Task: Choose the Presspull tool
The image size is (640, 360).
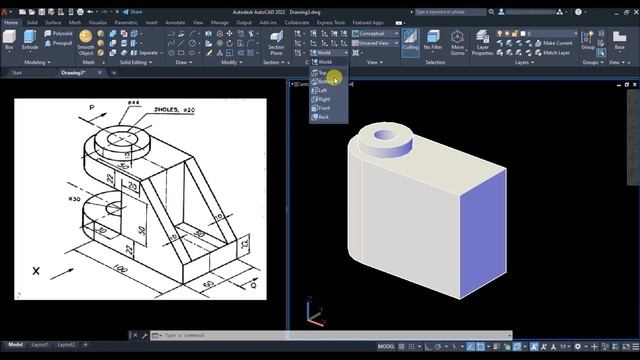Action: [58, 43]
